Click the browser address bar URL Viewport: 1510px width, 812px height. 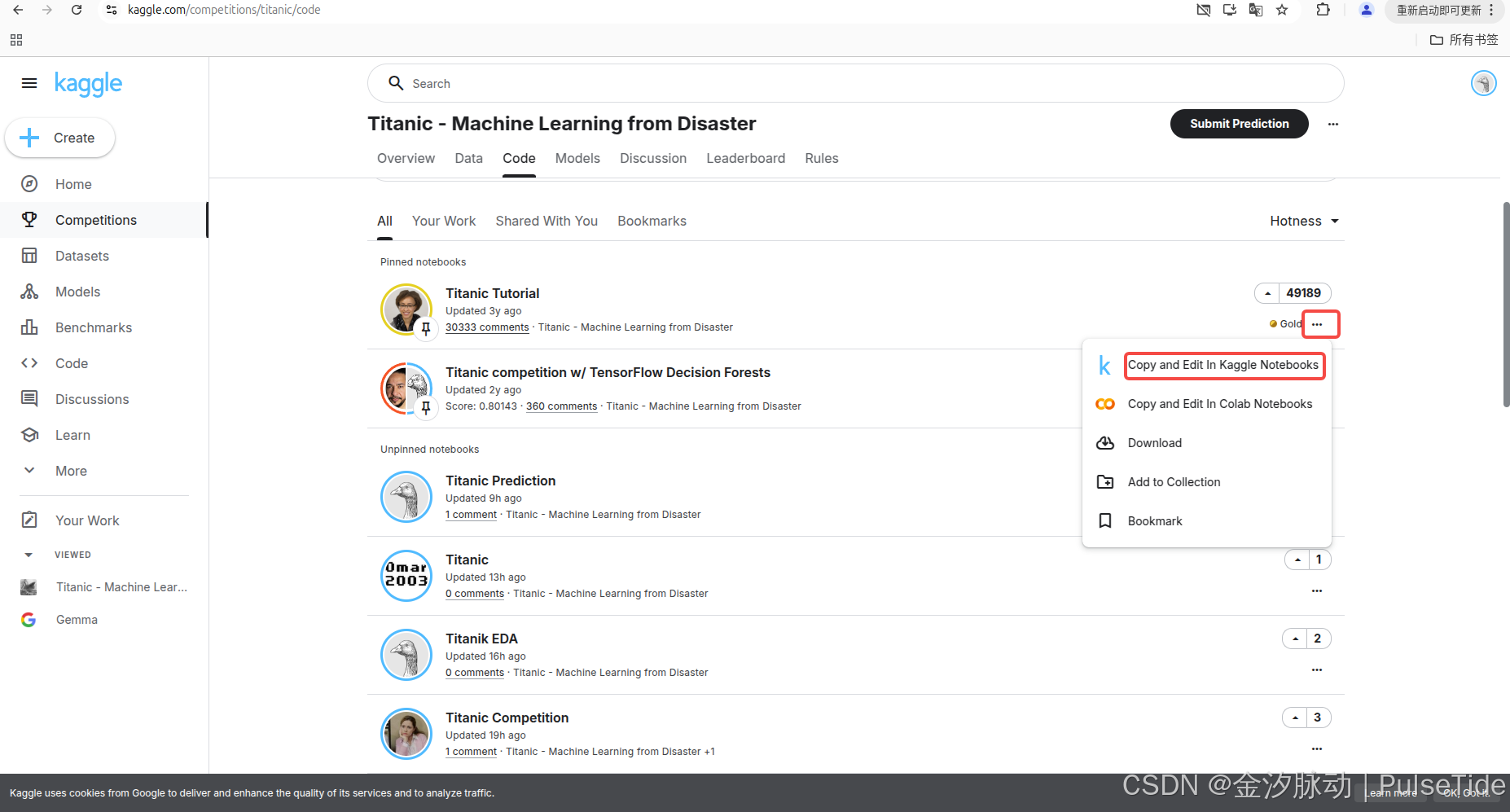coord(224,10)
